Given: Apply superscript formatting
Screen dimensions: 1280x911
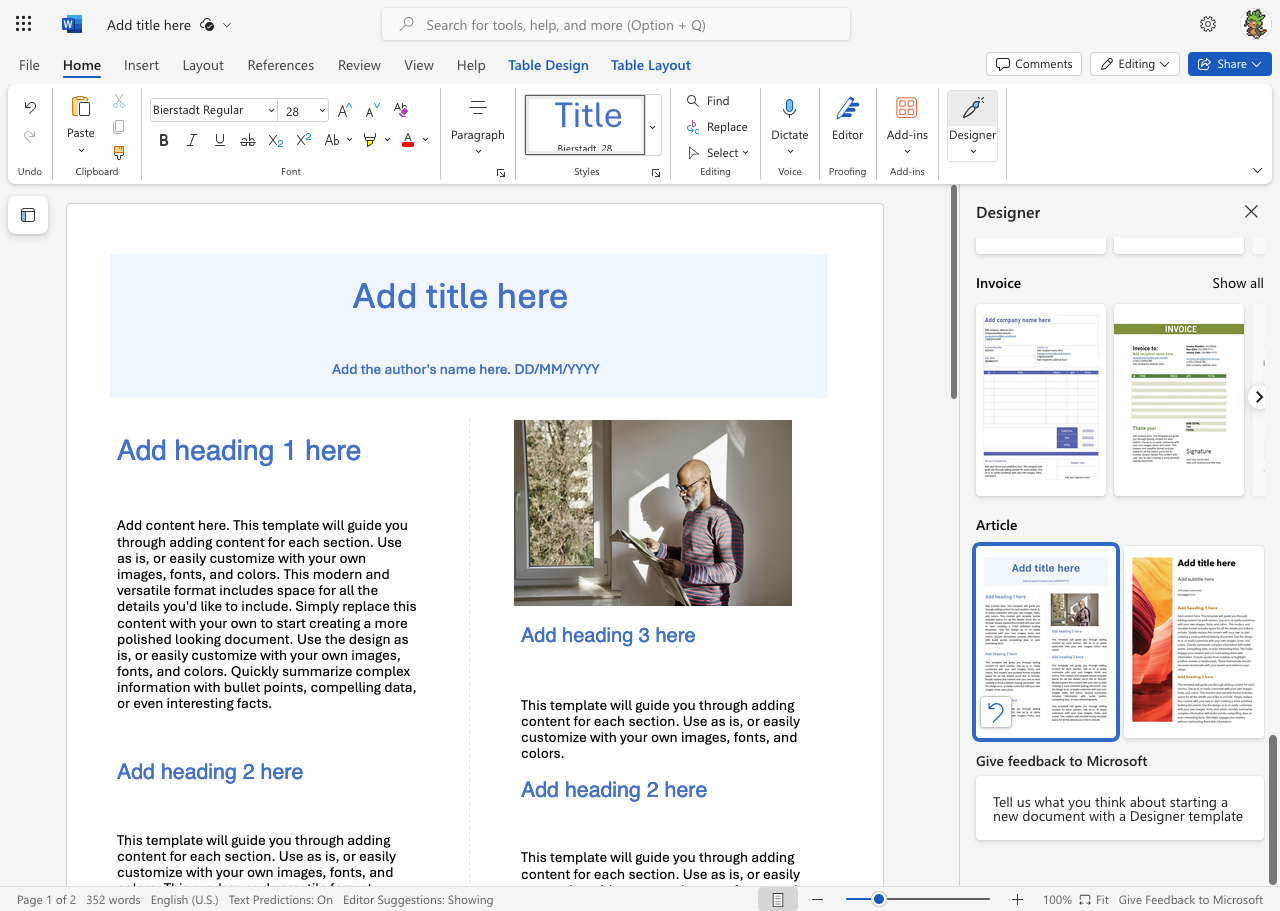Looking at the screenshot, I should 305,140.
